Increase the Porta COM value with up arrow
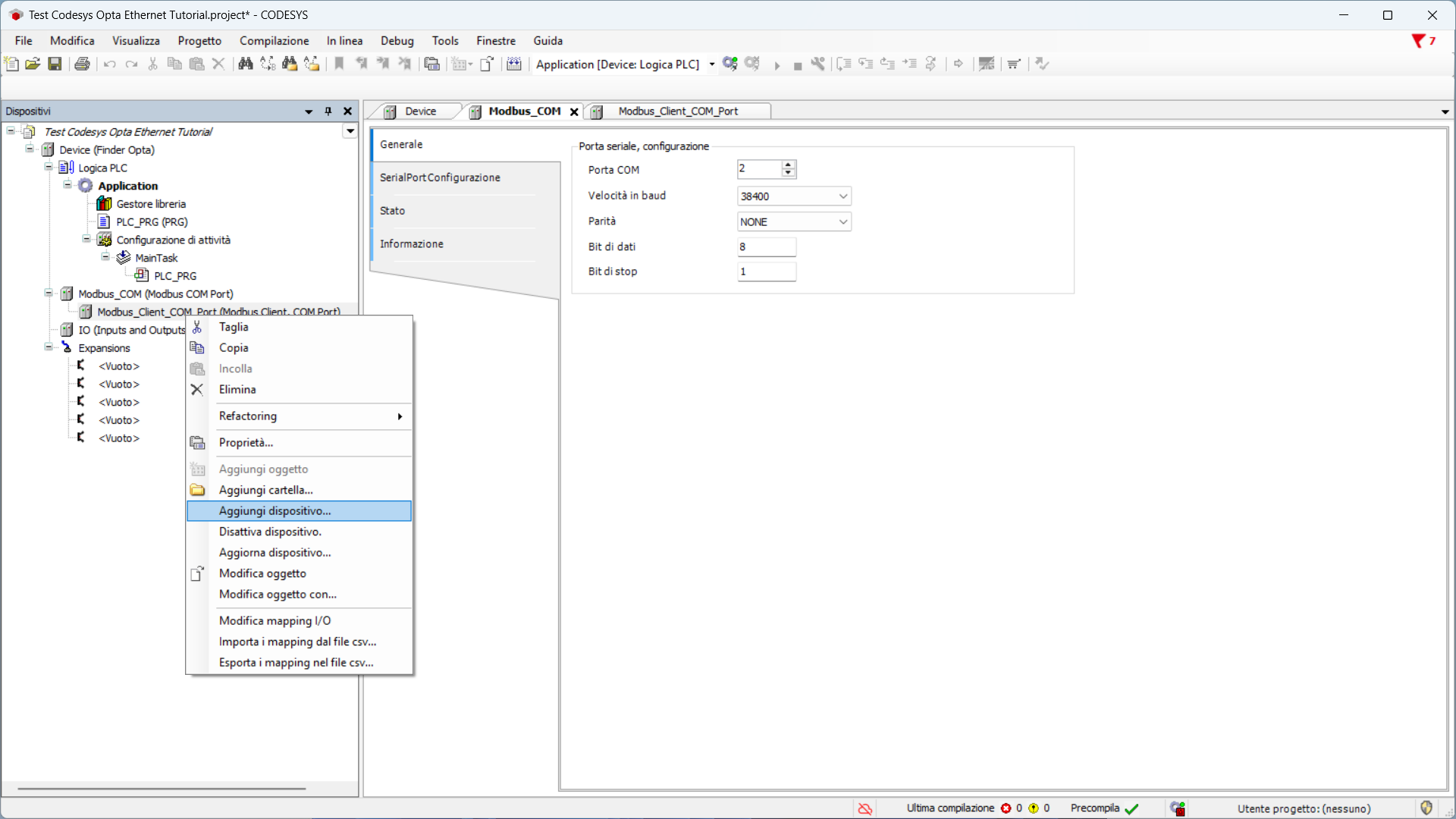 click(x=789, y=165)
